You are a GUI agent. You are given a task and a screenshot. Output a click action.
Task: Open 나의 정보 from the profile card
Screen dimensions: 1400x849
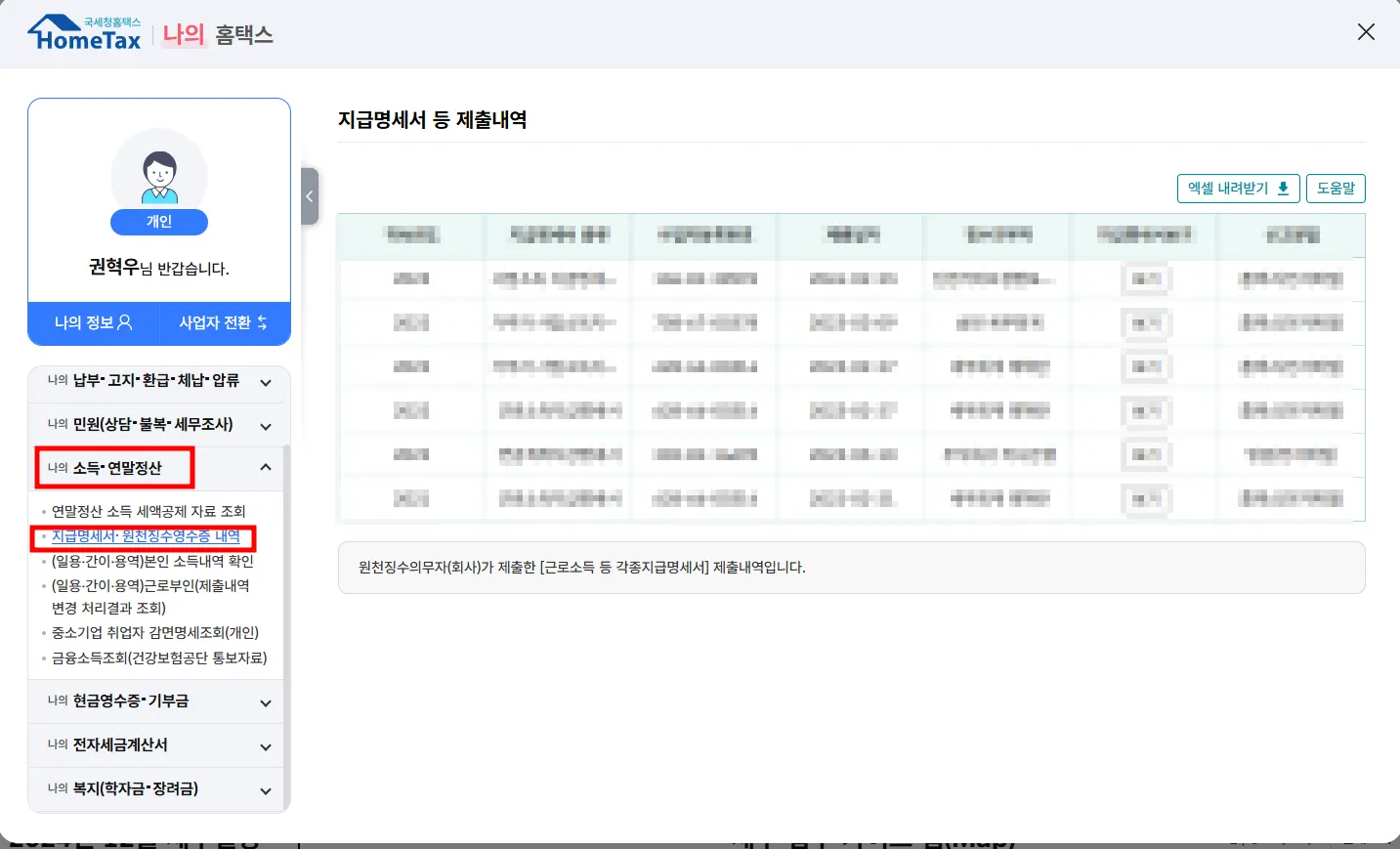pos(93,322)
